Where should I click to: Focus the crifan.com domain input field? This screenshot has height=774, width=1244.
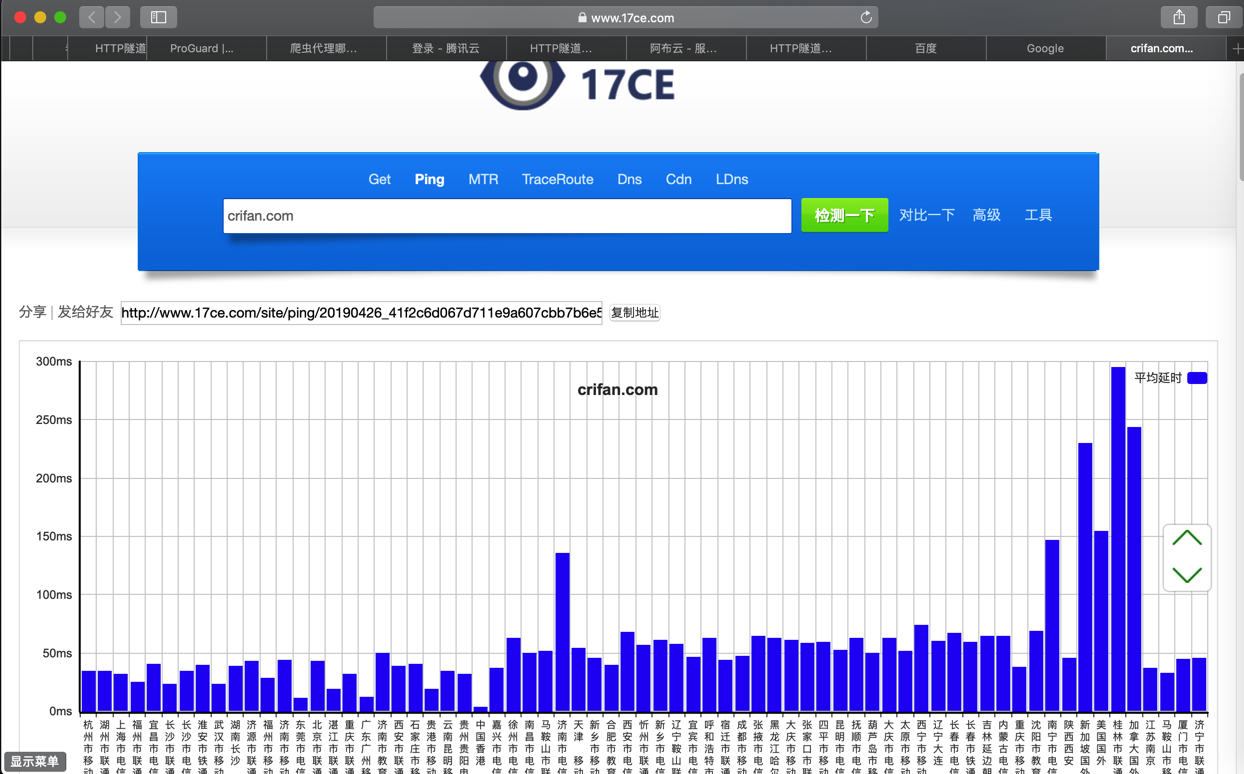point(507,216)
